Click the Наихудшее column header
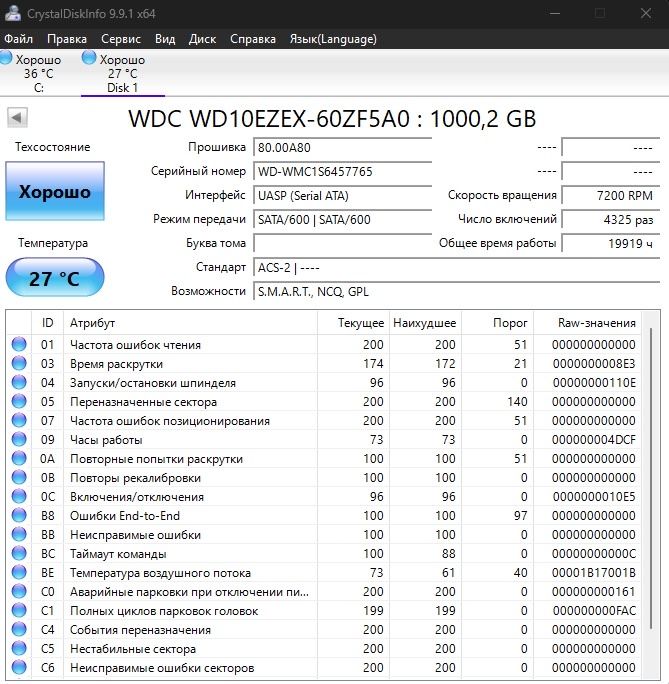 tap(426, 323)
